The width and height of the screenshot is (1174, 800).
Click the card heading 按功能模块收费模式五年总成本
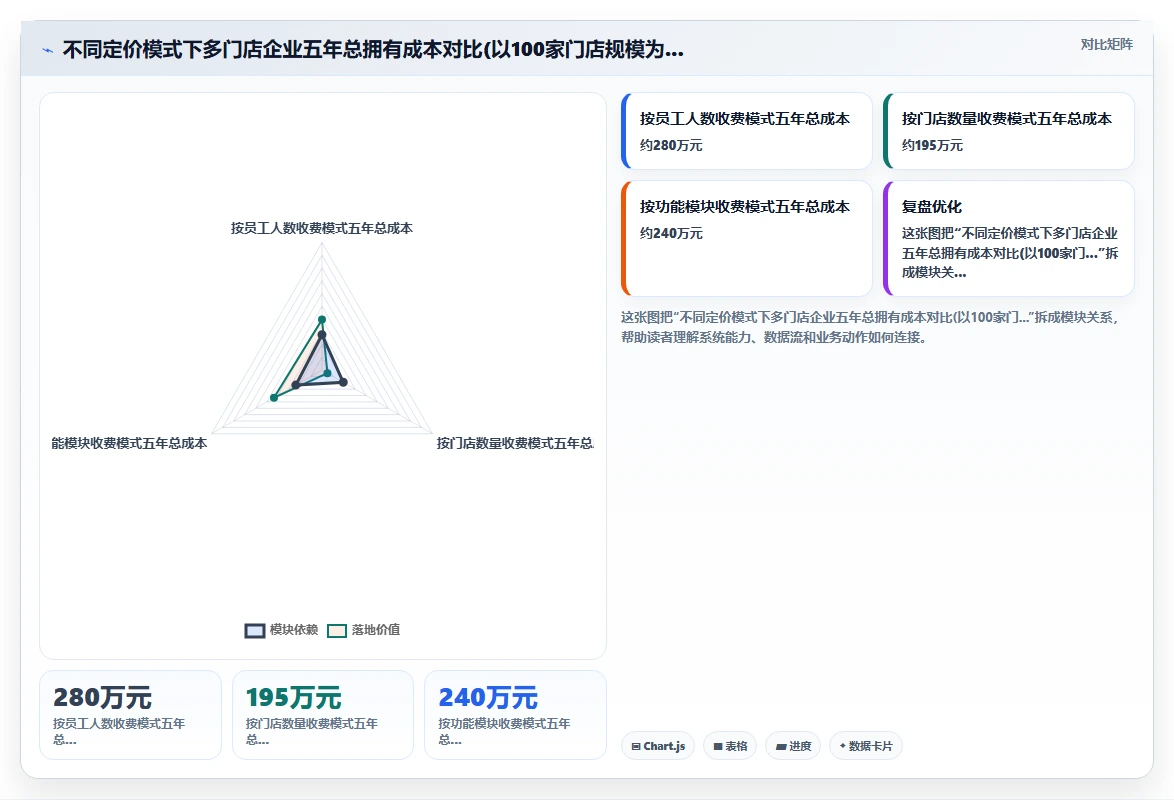click(744, 207)
